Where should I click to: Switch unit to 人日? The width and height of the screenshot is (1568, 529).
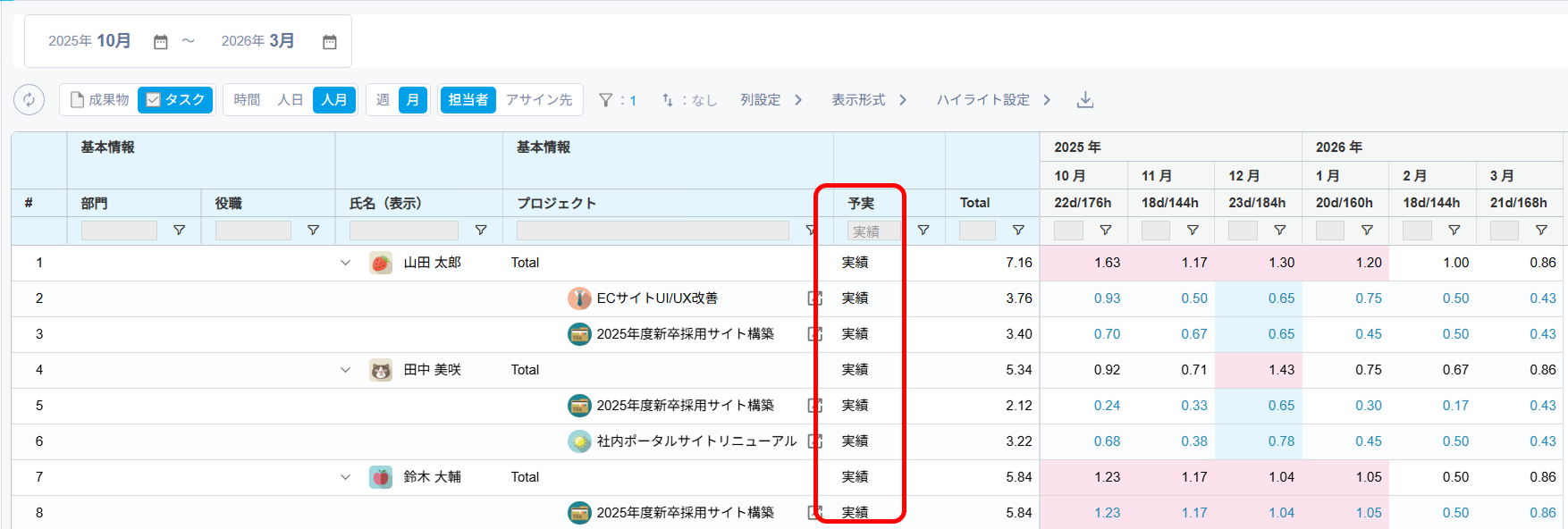[x=290, y=100]
